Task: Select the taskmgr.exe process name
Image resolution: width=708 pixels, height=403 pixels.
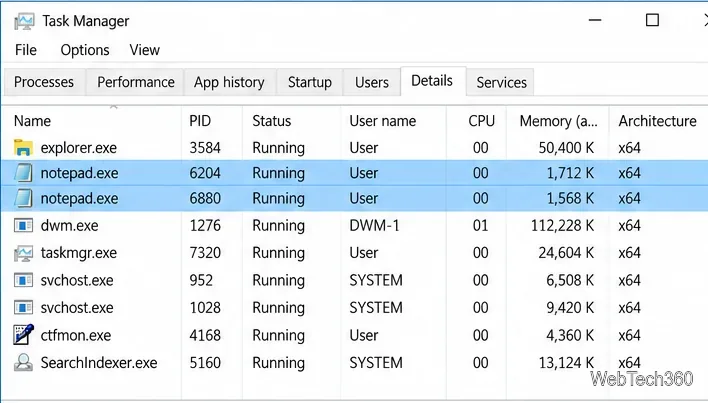Action: 79,253
